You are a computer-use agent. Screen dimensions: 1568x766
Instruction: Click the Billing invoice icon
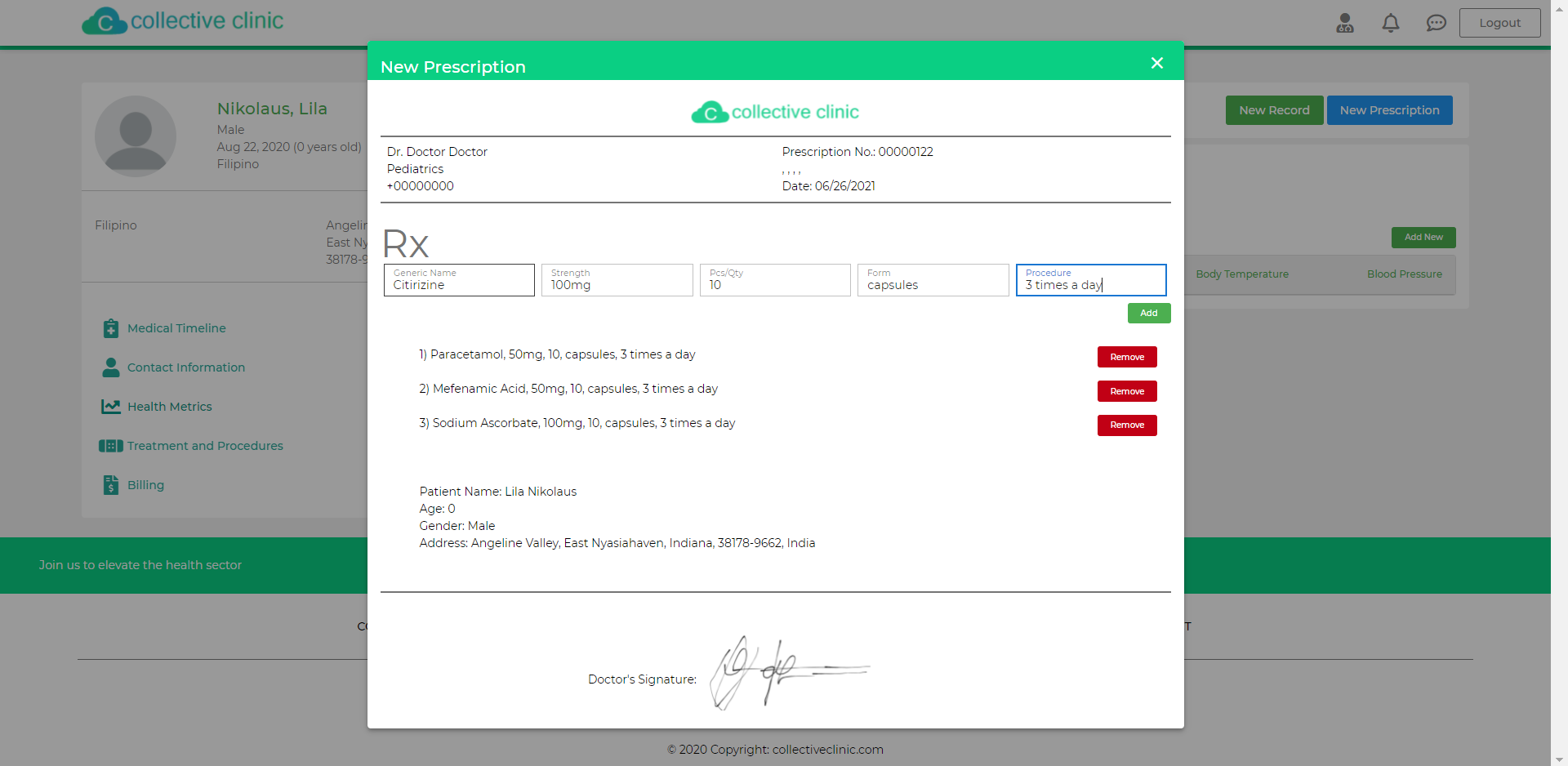111,485
